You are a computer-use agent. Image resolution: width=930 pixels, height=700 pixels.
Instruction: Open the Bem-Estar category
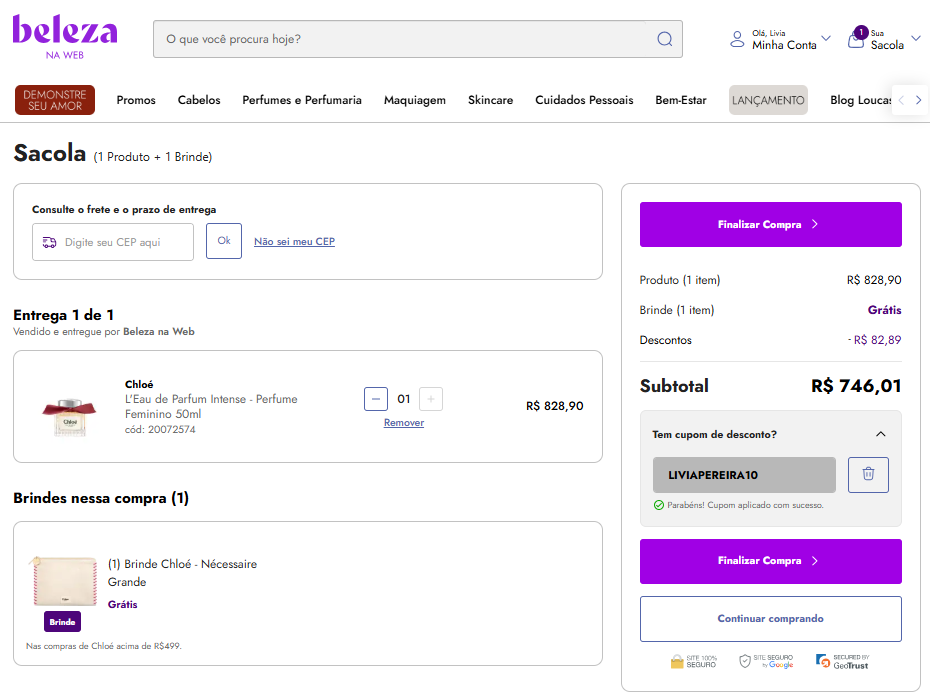tap(681, 100)
